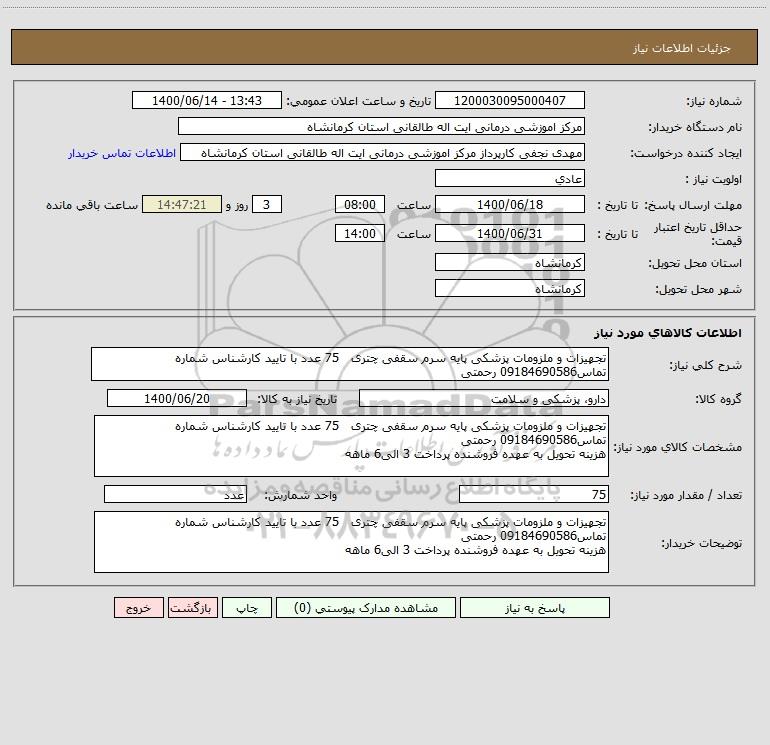Click the deadline time field 08:00

[359, 204]
